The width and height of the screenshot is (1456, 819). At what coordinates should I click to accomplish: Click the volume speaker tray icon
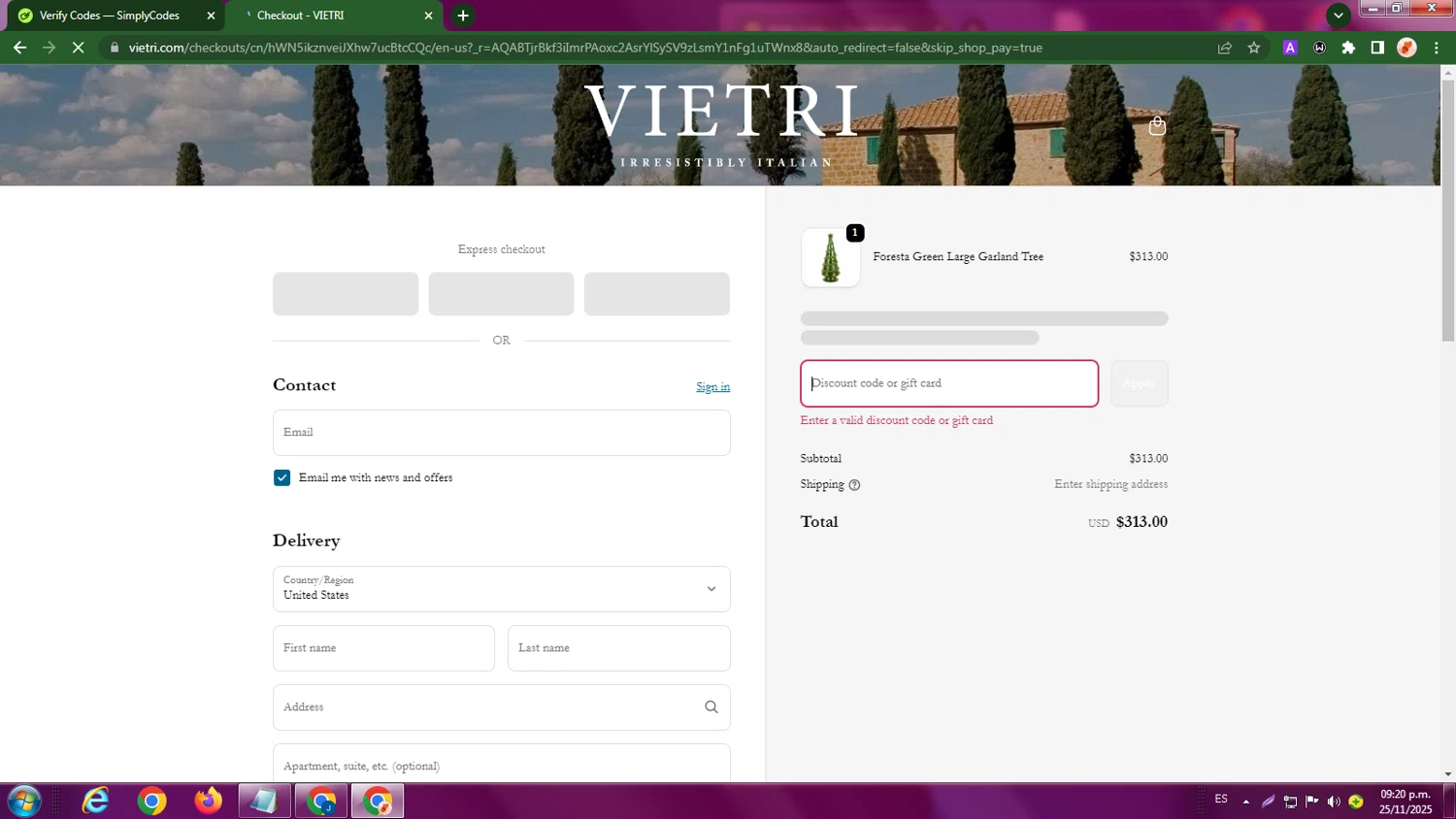tap(1334, 802)
